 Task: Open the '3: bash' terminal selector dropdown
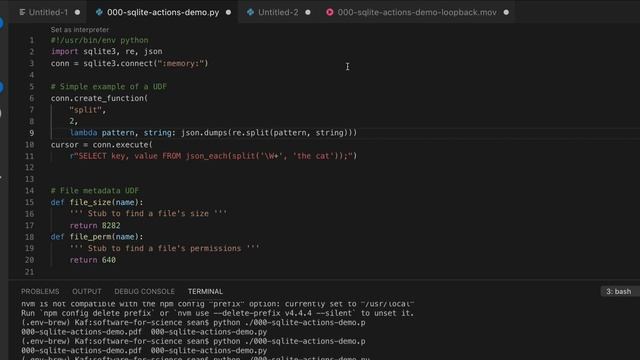(x=620, y=291)
